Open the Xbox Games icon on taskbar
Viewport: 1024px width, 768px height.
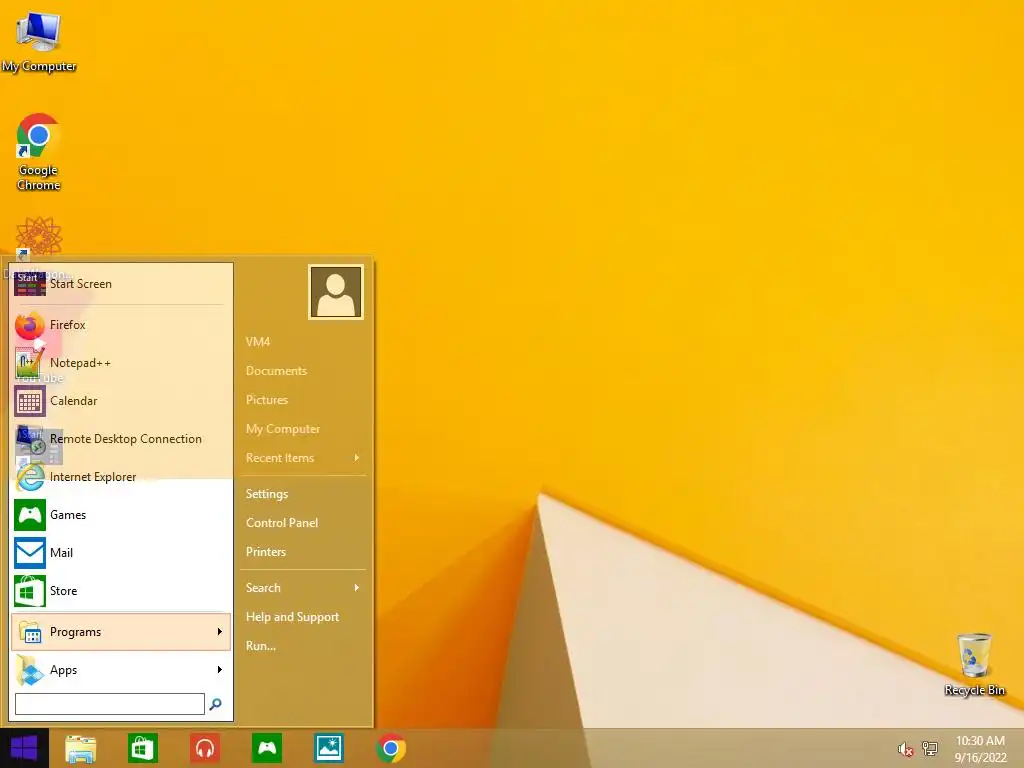[x=267, y=748]
